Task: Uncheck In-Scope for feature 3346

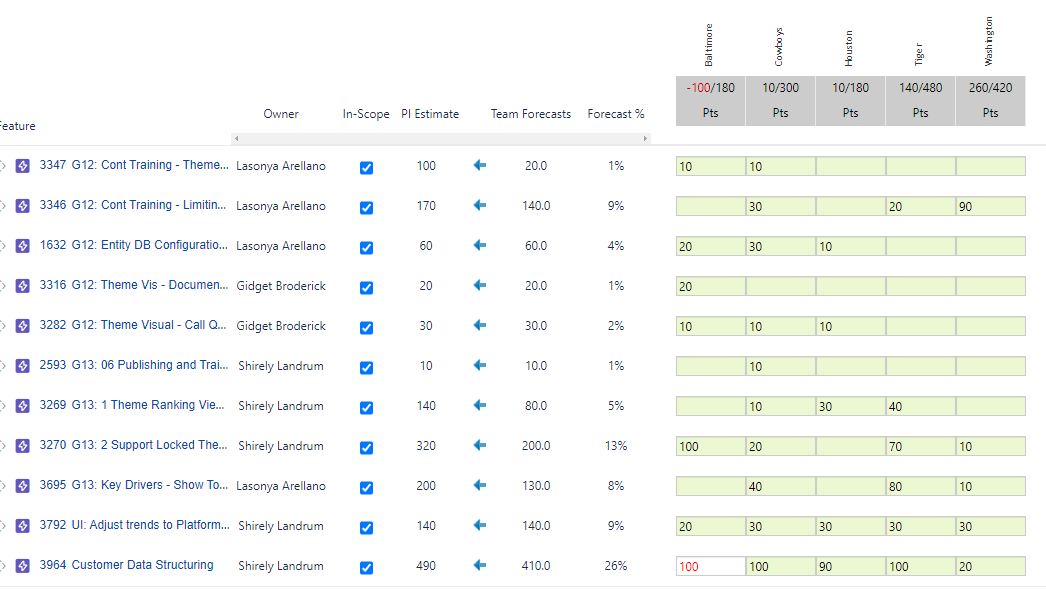Action: coord(366,207)
